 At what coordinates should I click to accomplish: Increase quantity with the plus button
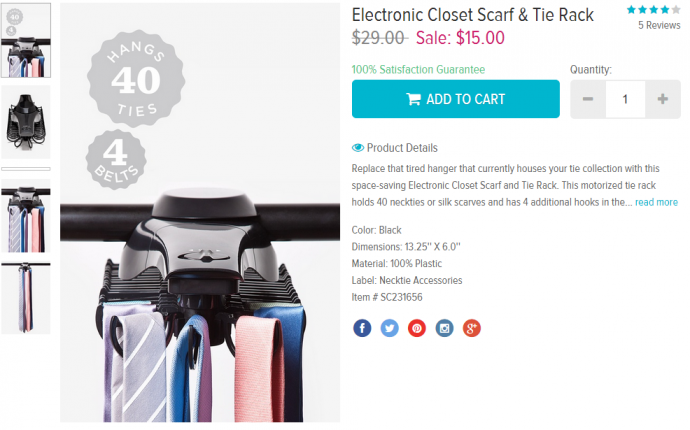[x=663, y=99]
